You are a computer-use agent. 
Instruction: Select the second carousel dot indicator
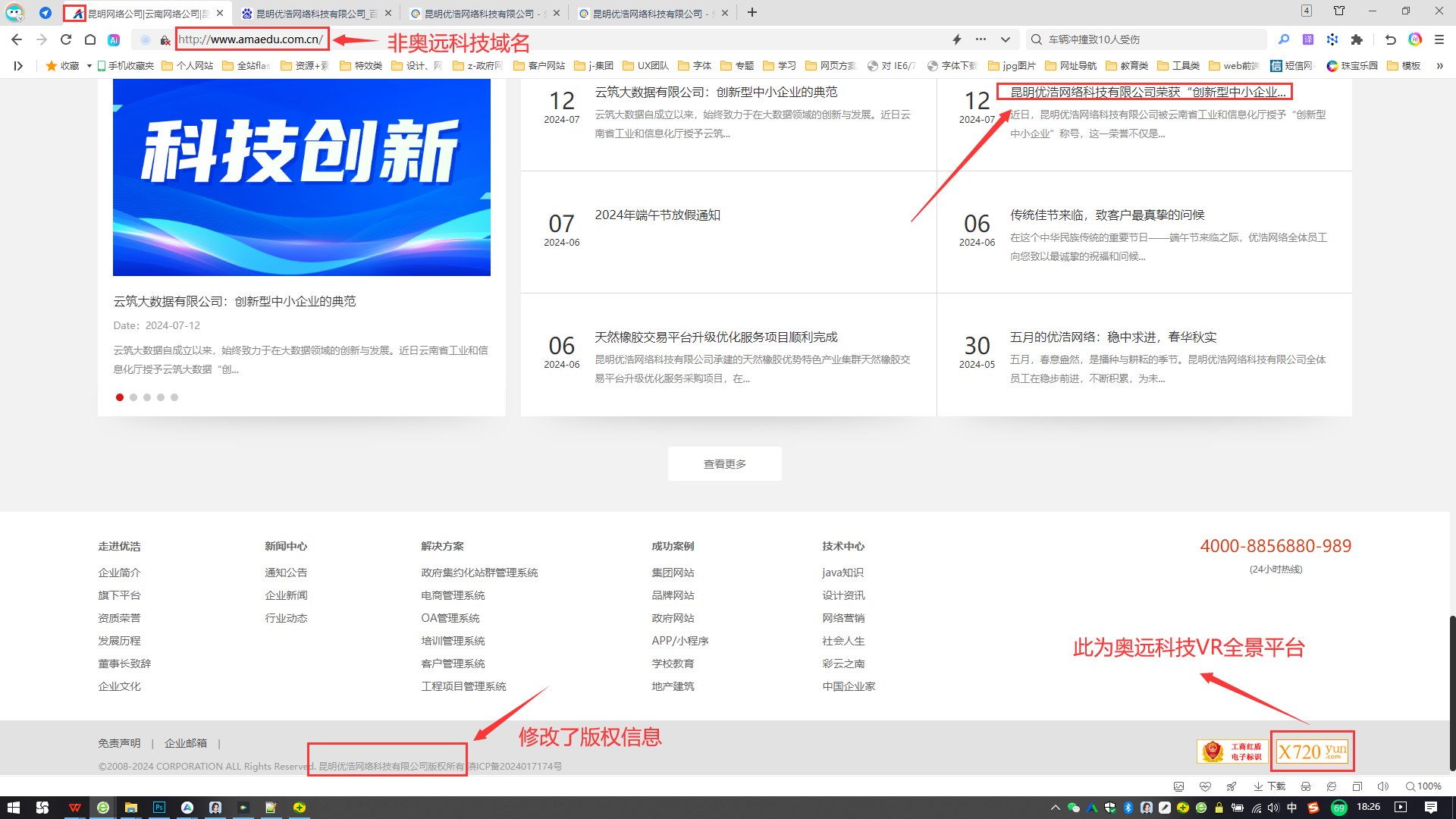tap(133, 397)
